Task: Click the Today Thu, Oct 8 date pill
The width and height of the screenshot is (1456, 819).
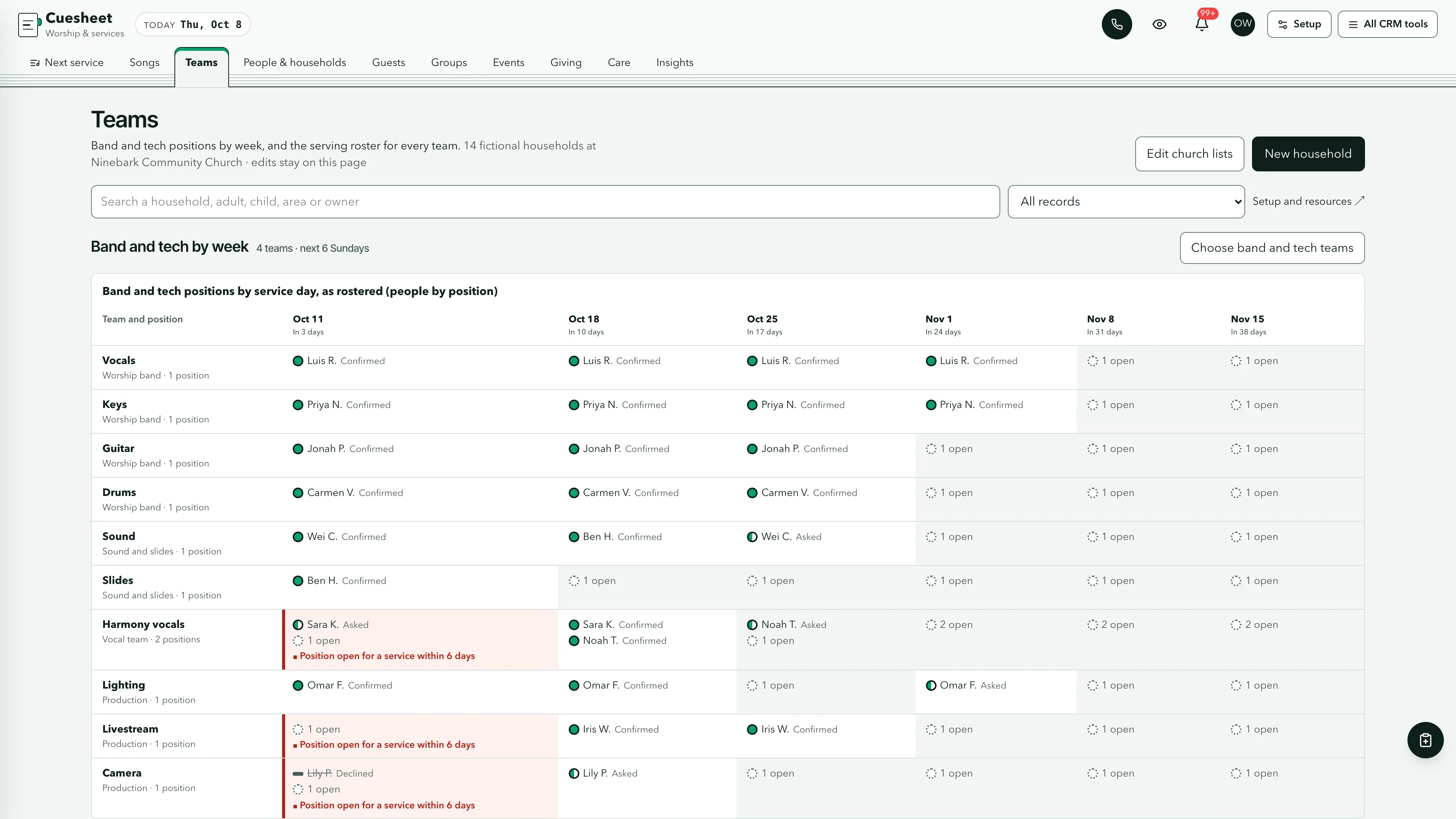Action: [x=193, y=24]
